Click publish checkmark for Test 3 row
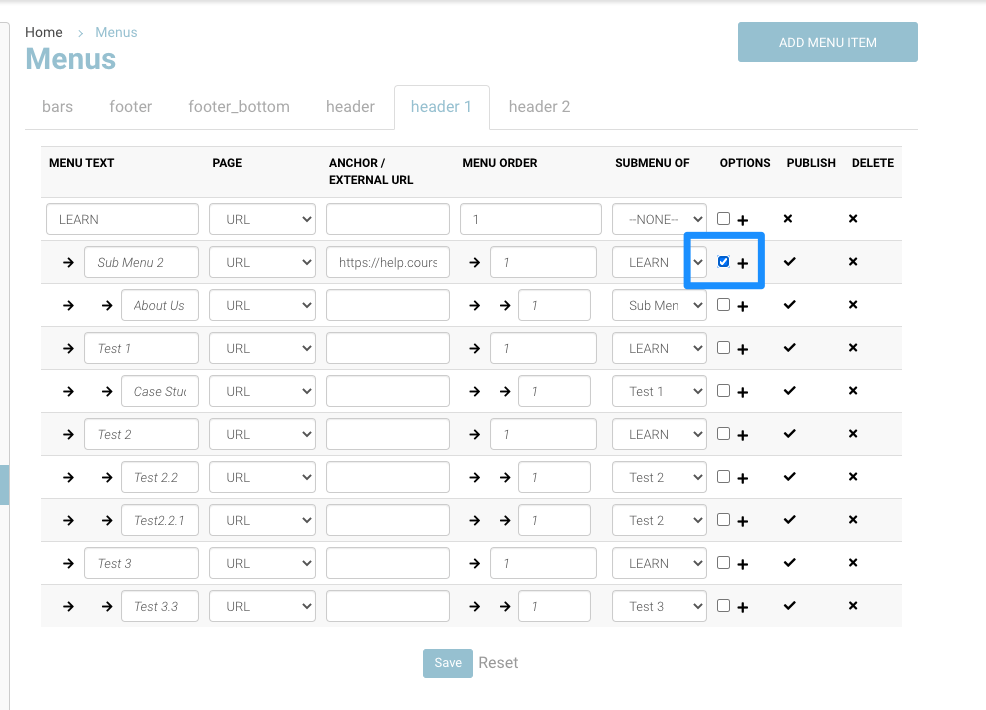986x710 pixels. point(789,562)
